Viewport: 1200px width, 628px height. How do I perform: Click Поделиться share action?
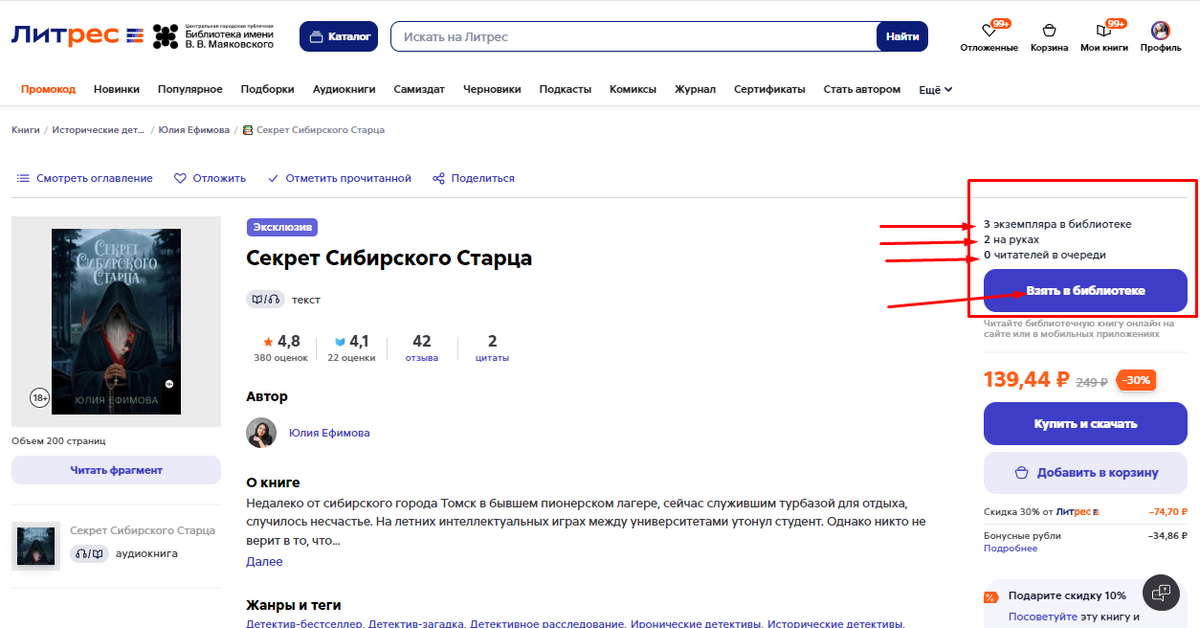pyautogui.click(x=473, y=178)
